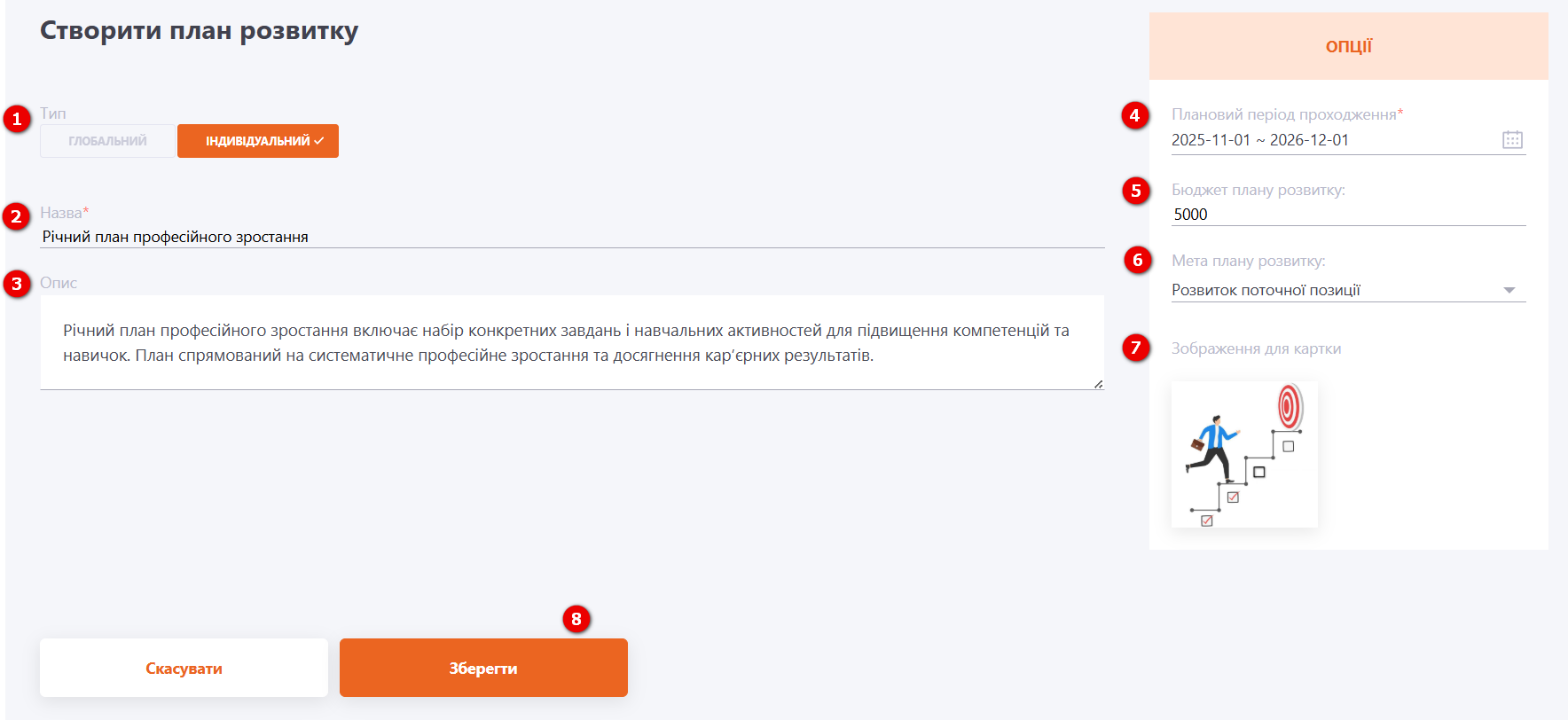Click red marker number 2 beside Назва
Screen dimensions: 1568x720
pos(17,216)
